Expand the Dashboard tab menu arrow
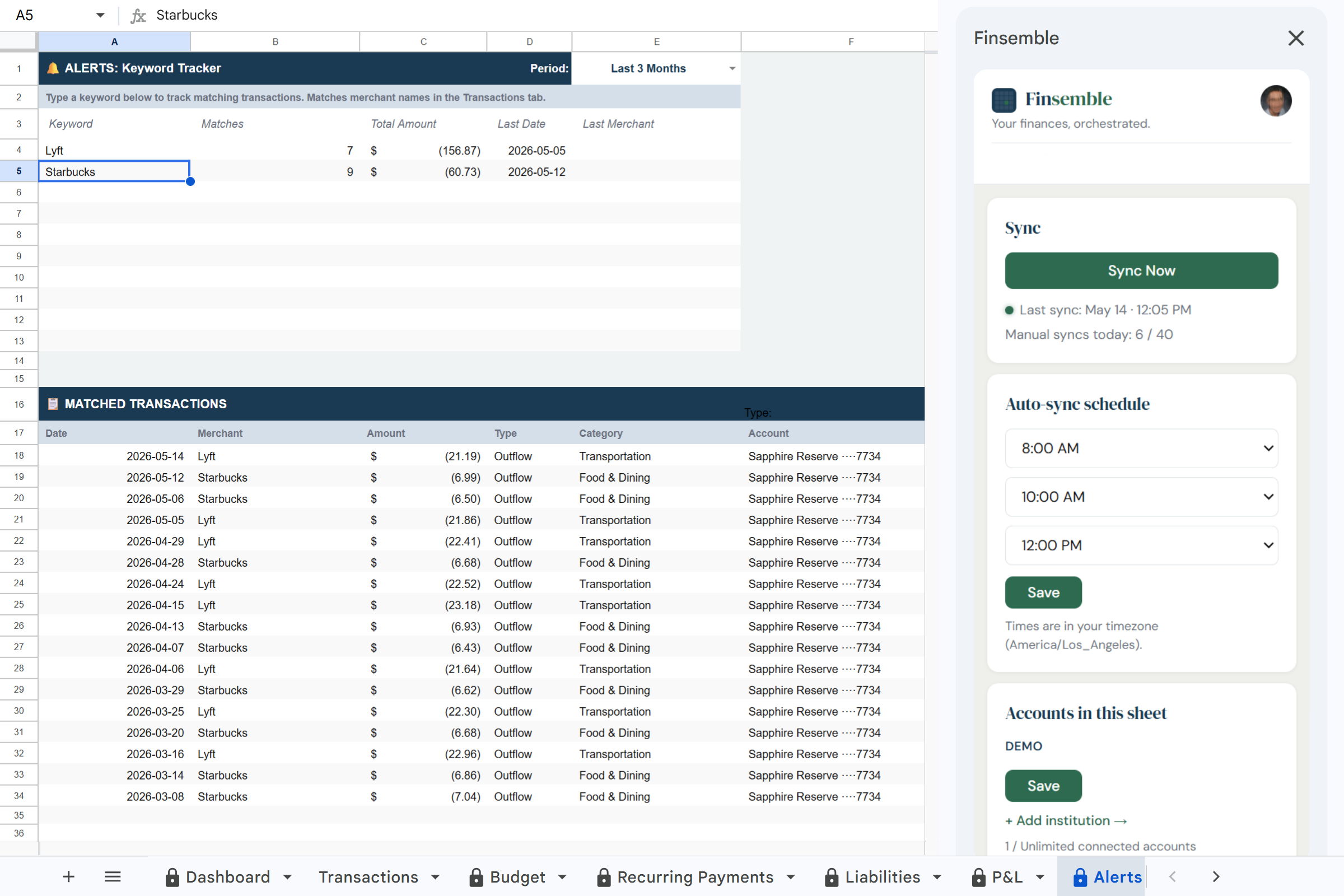 coord(287,877)
